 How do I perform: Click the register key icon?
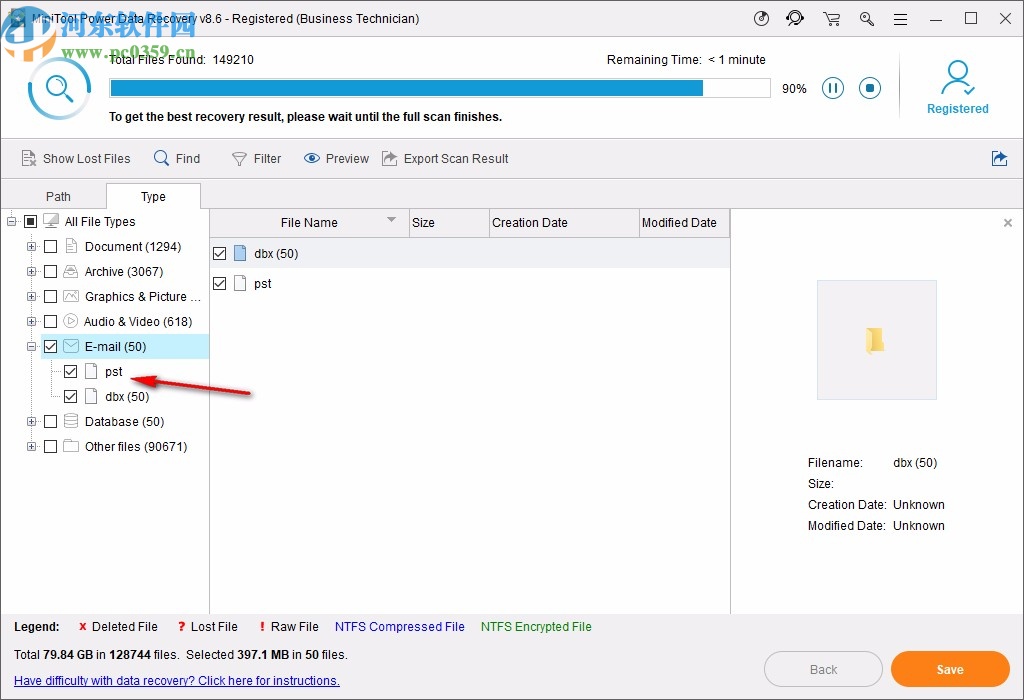867,19
